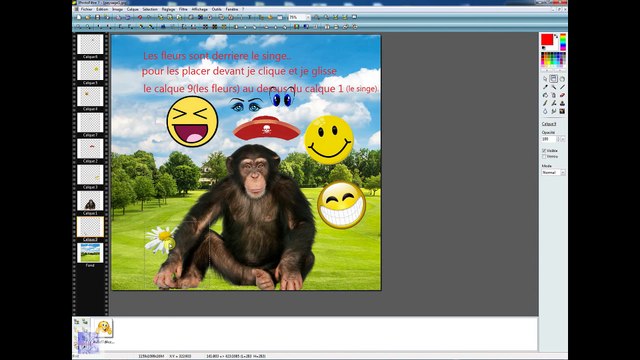
Task: Click the Redo toolbar icon
Action: pos(149,17)
